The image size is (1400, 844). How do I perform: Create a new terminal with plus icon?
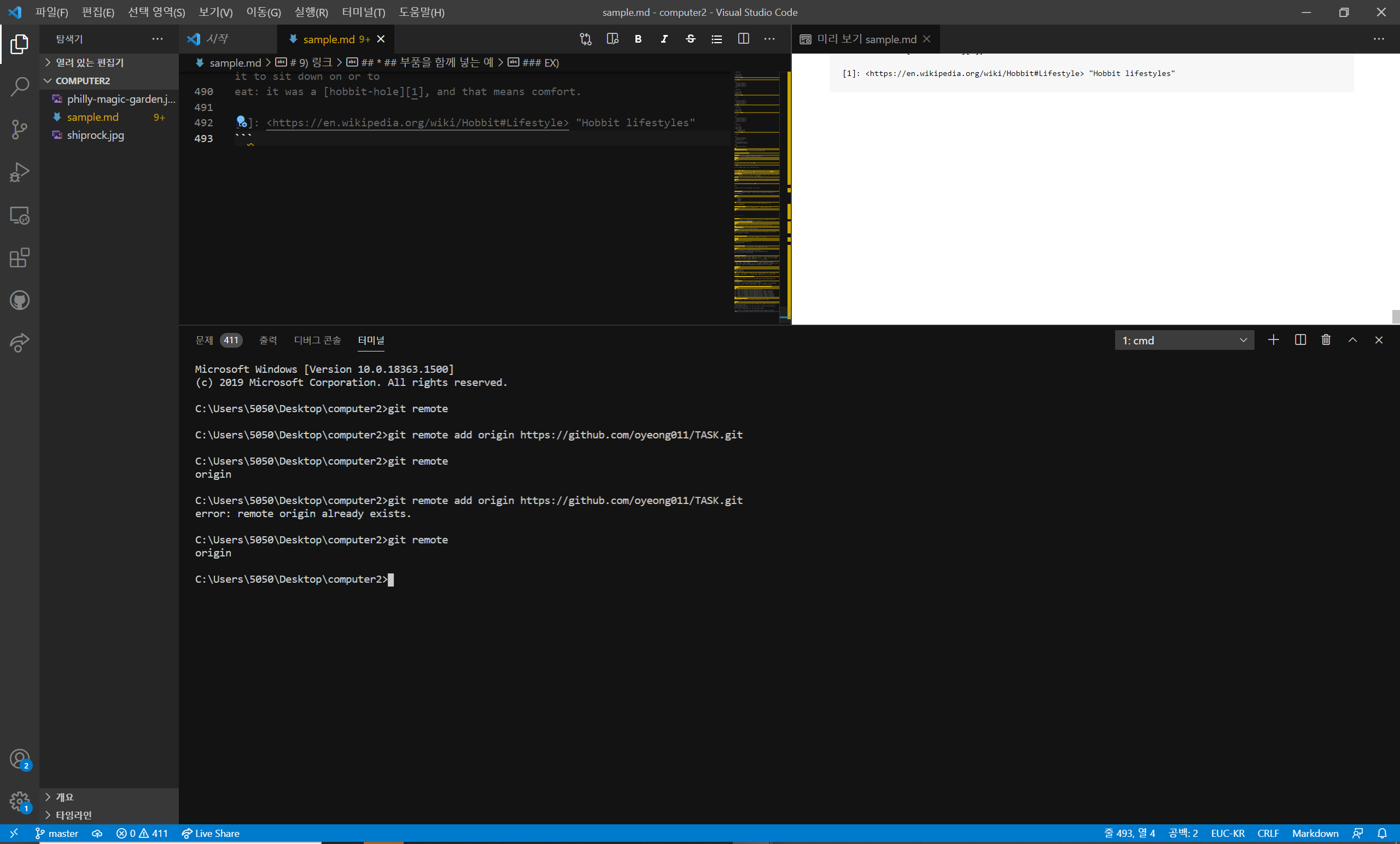coord(1273,340)
